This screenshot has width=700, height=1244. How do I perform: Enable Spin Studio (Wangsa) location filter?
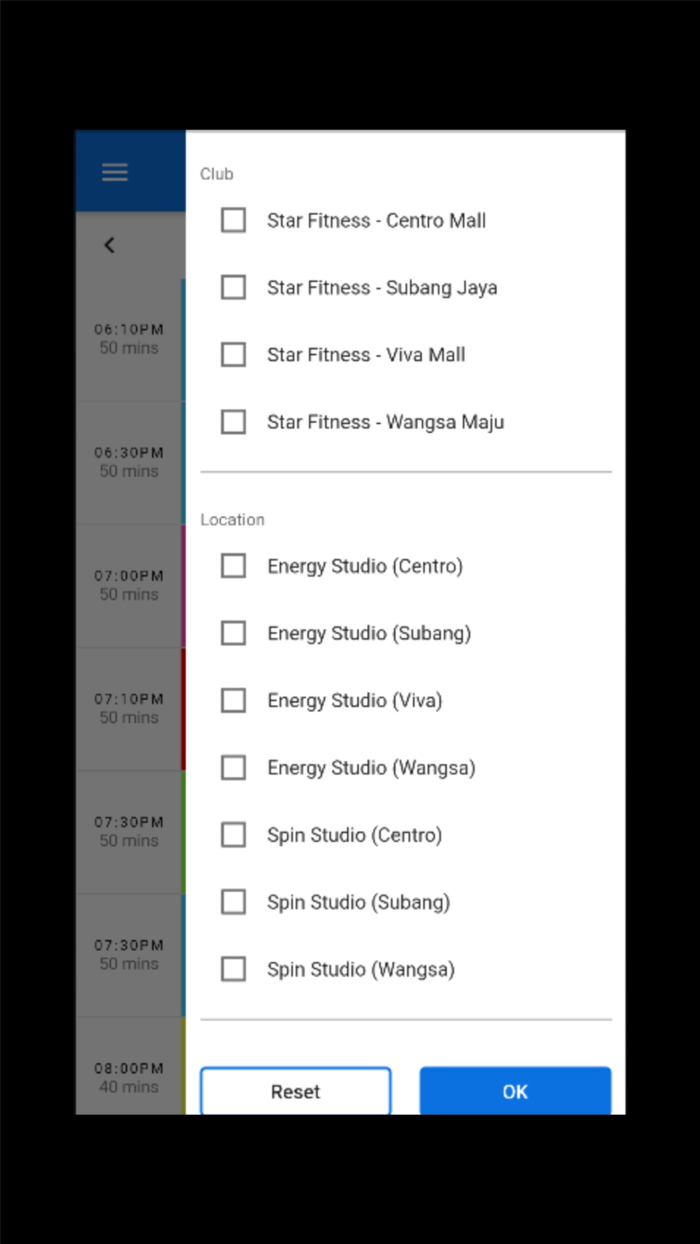pos(233,968)
